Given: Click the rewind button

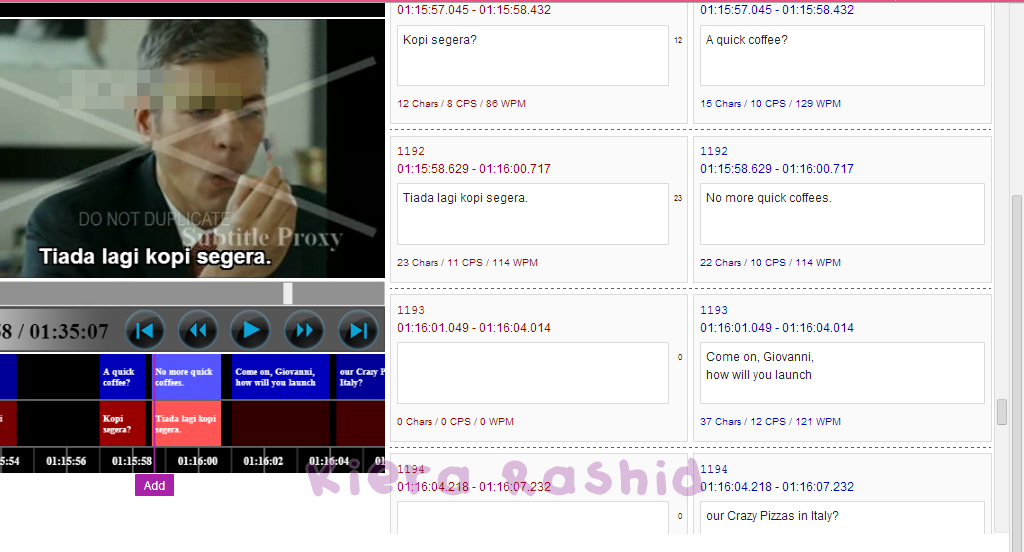Looking at the screenshot, I should (198, 331).
